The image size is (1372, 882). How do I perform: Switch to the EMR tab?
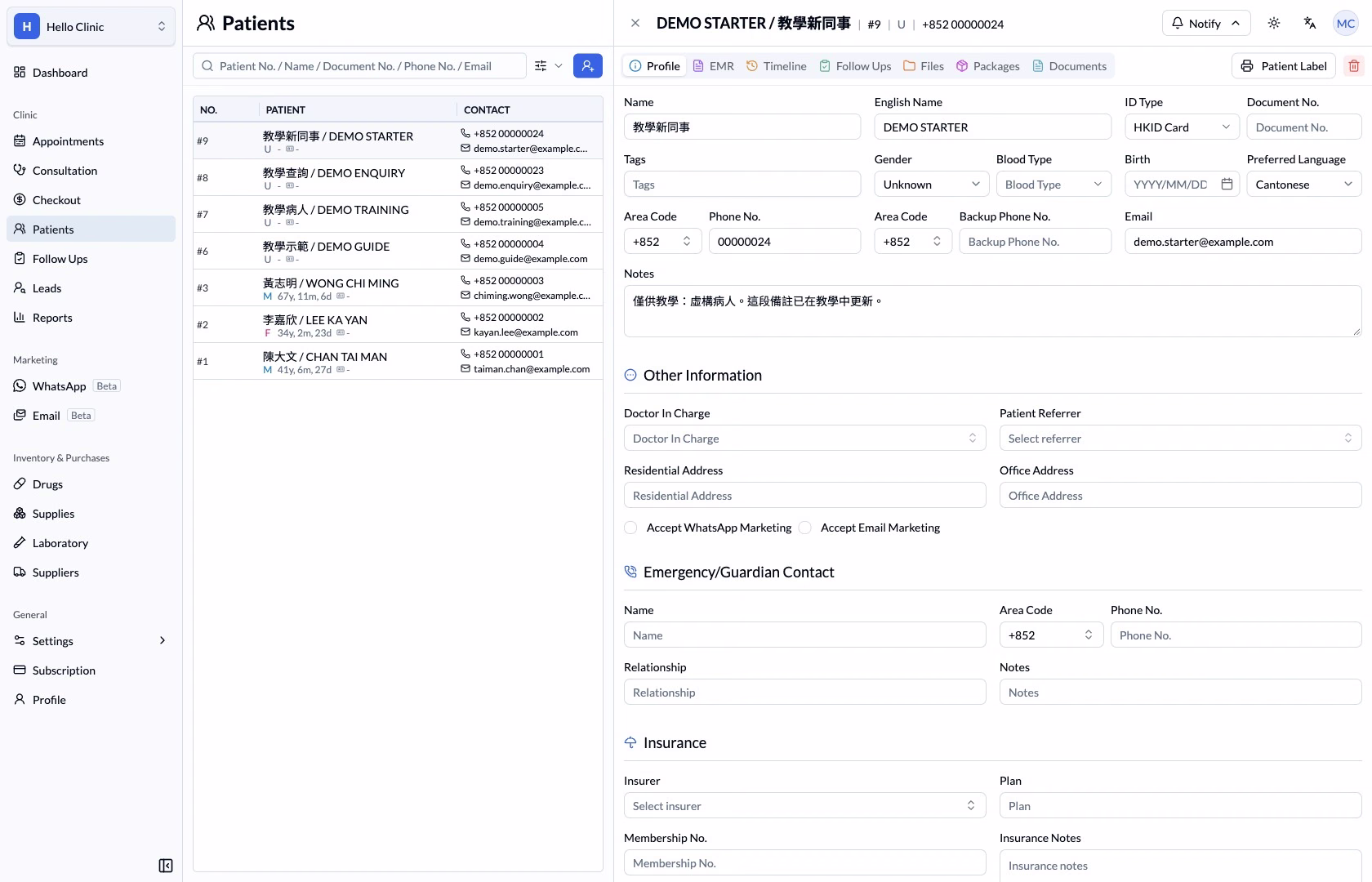714,66
